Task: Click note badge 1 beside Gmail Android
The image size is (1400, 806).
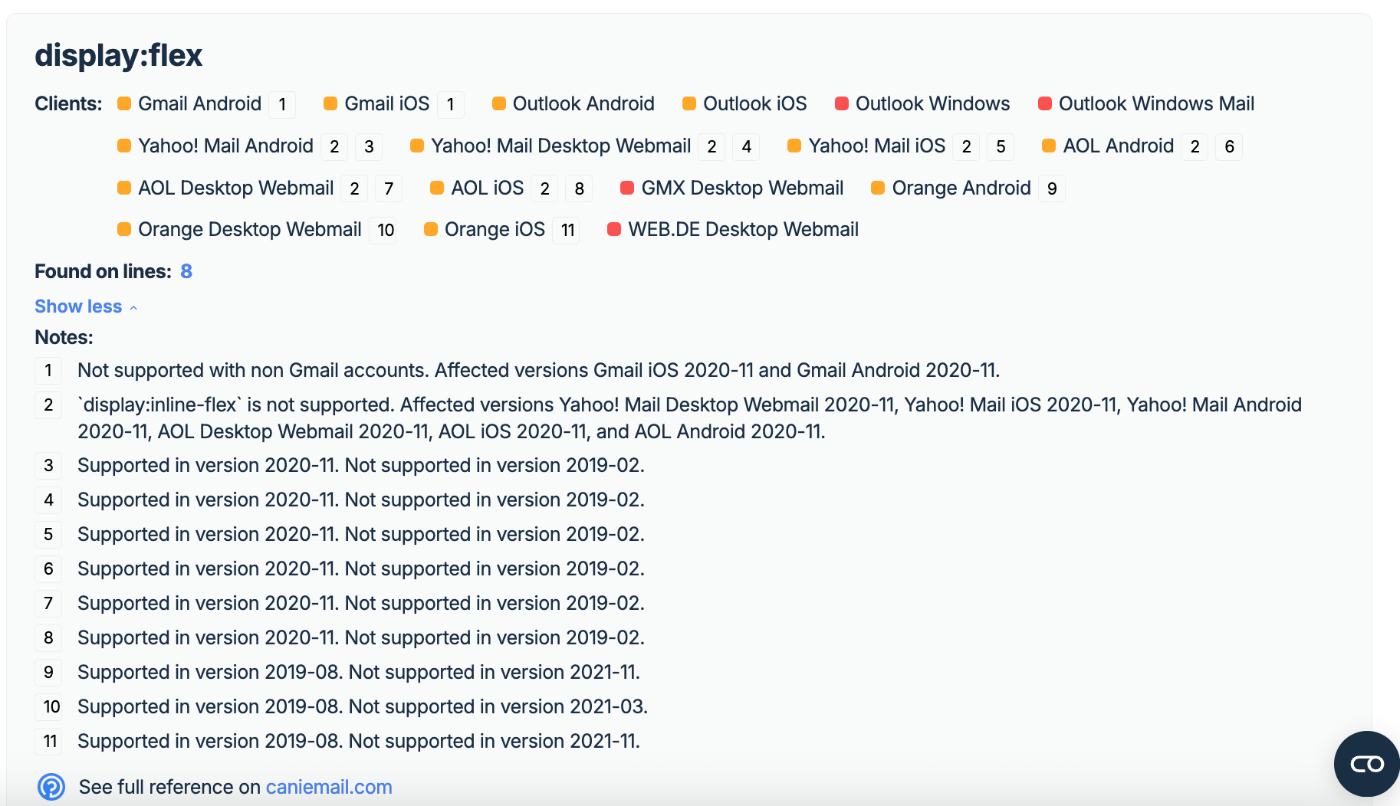Action: 282,105
